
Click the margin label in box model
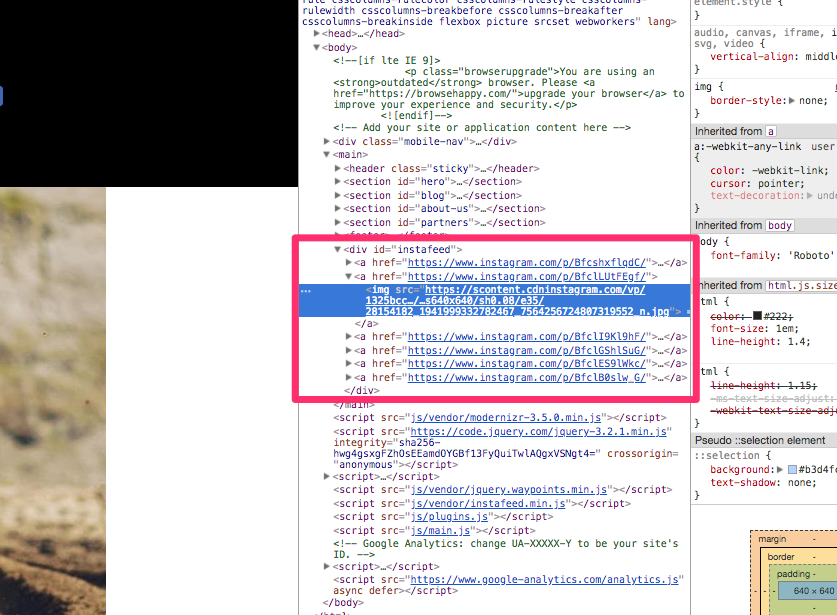[772, 539]
